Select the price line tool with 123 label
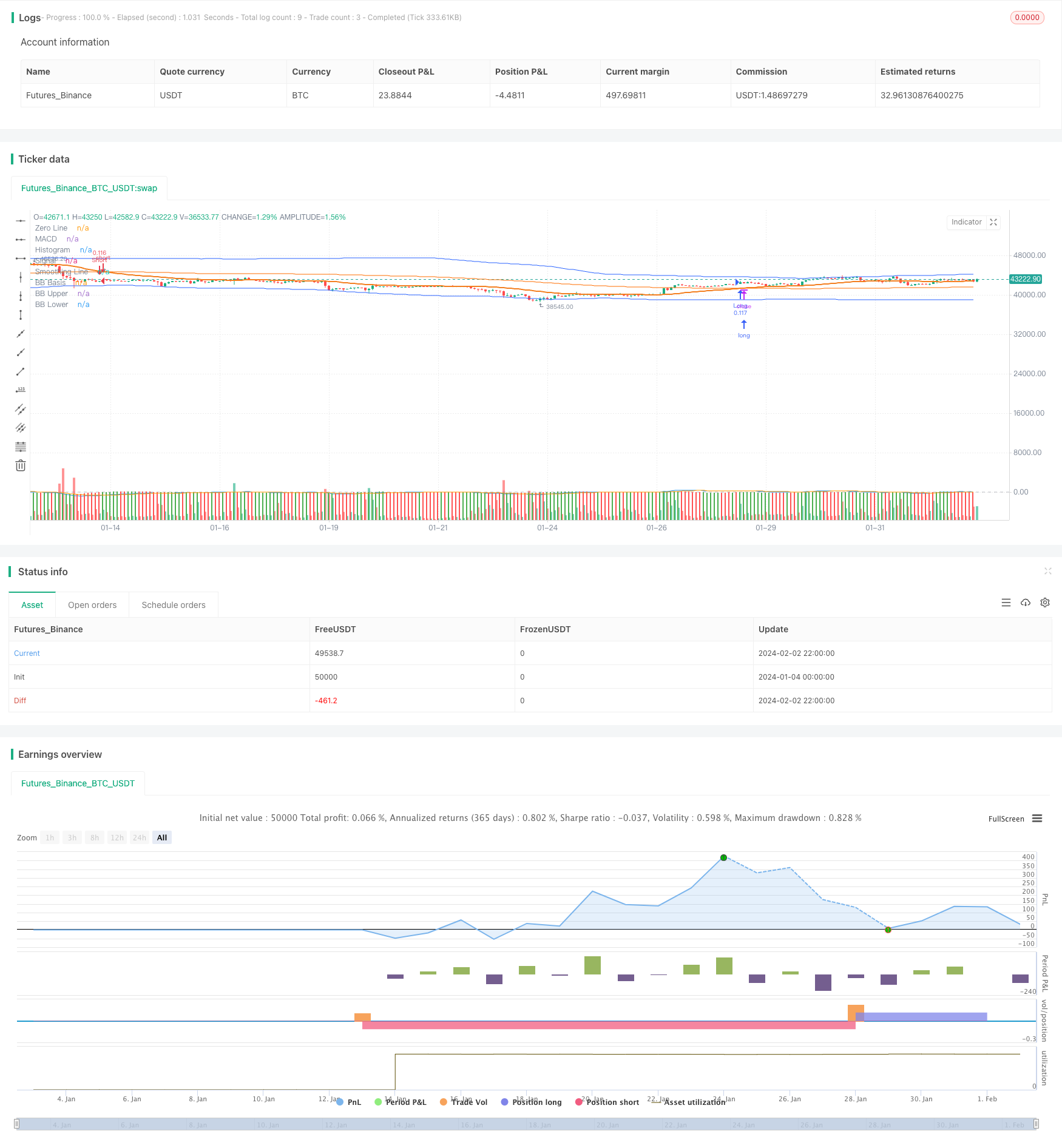The width and height of the screenshot is (1062, 1148). tap(21, 390)
